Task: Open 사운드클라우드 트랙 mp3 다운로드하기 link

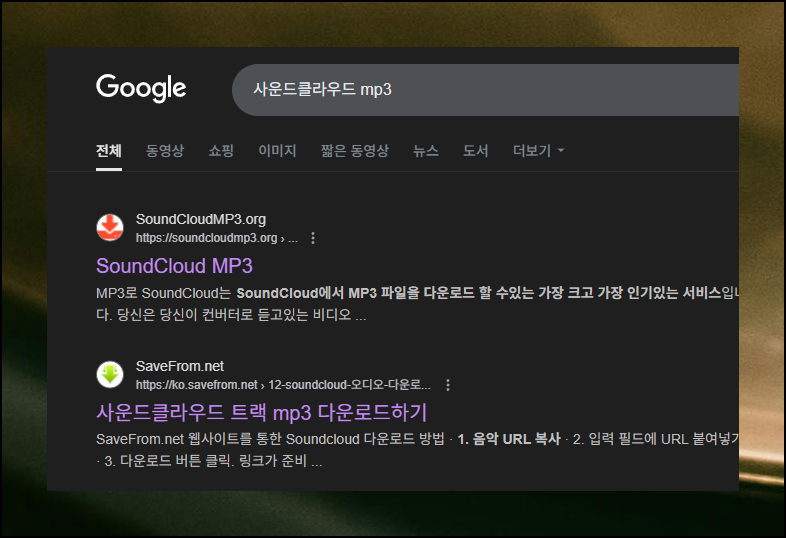Action: point(261,413)
